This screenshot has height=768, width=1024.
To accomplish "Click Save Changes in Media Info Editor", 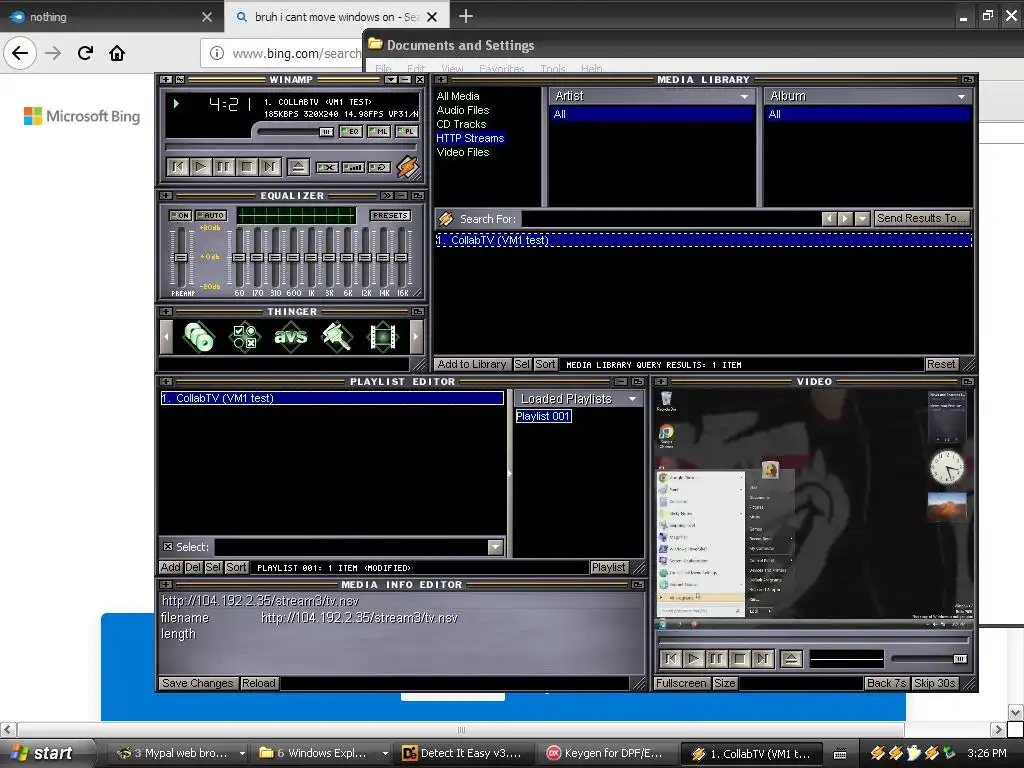I will coord(197,683).
